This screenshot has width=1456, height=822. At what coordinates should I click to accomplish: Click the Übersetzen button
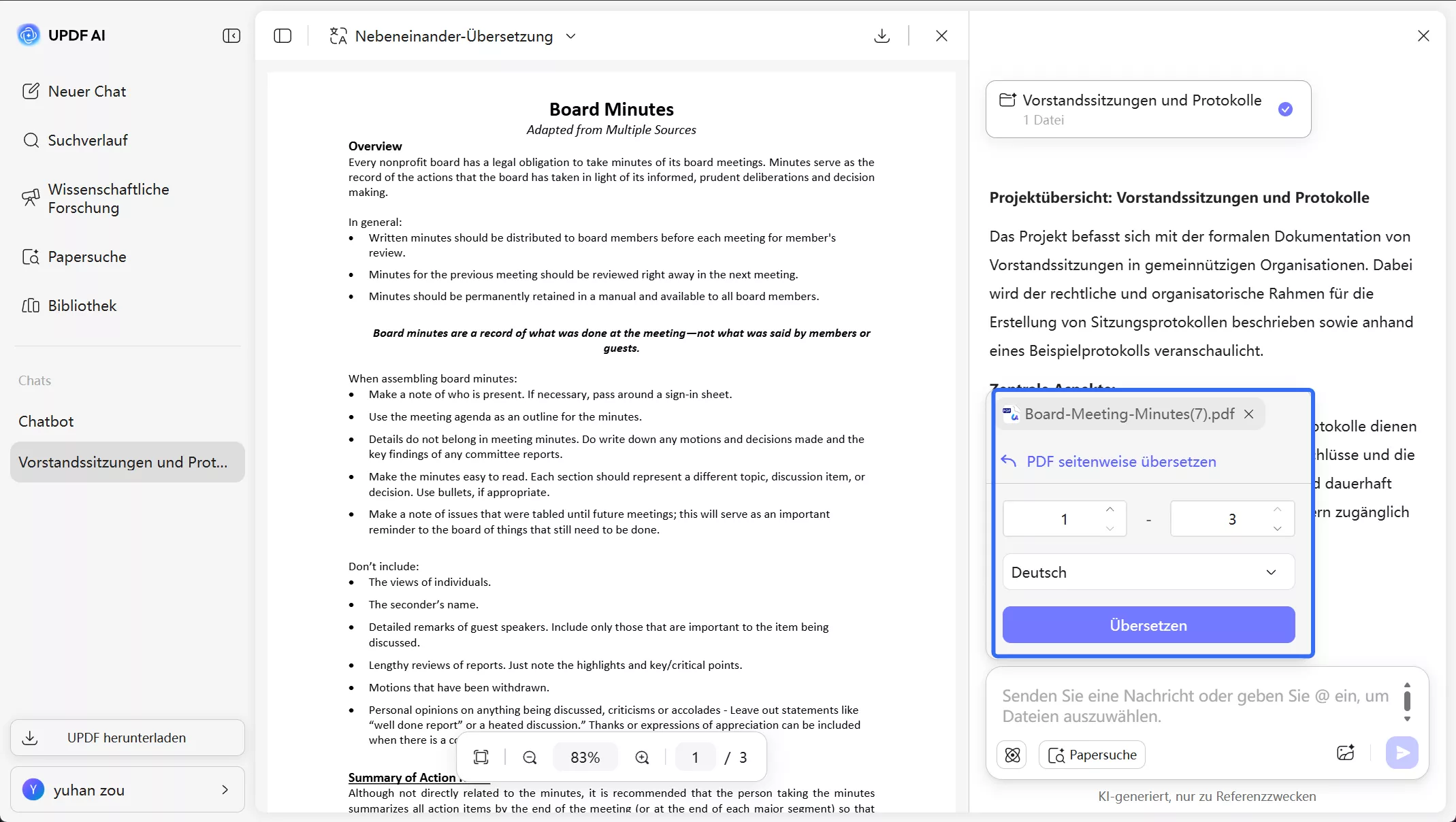(1148, 625)
